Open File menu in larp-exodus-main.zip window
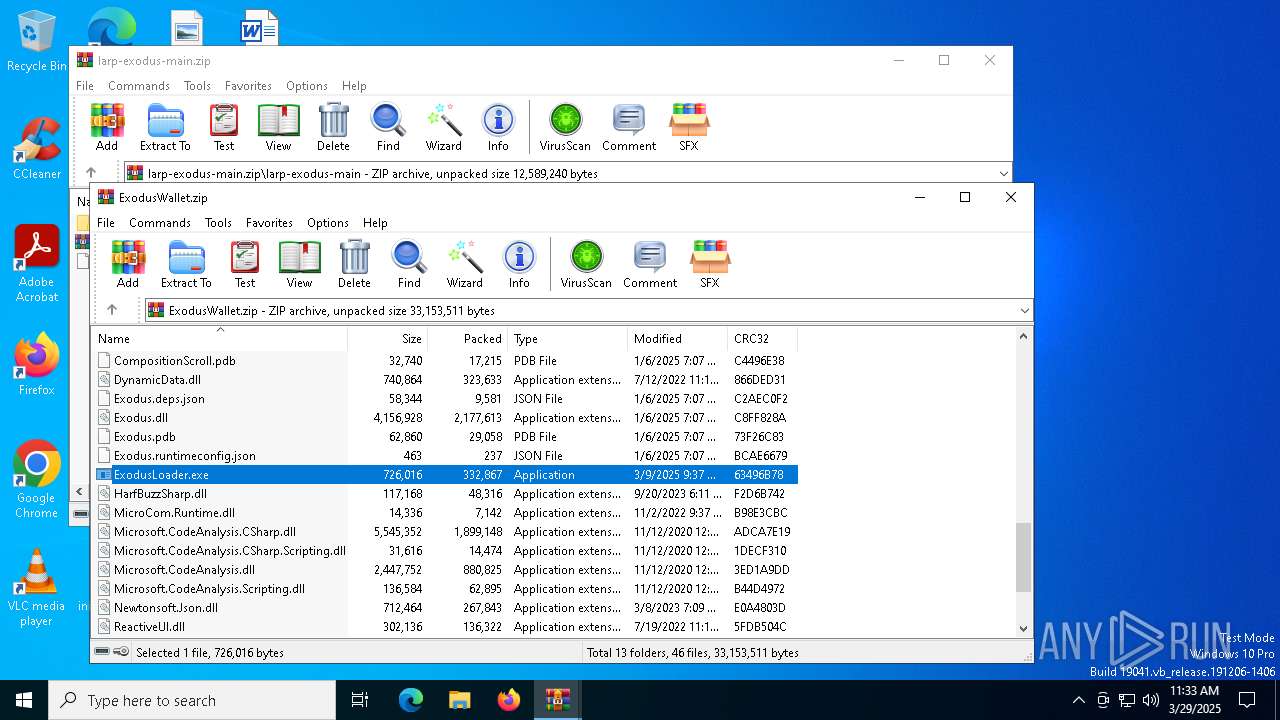Viewport: 1280px width, 720px height. [85, 86]
